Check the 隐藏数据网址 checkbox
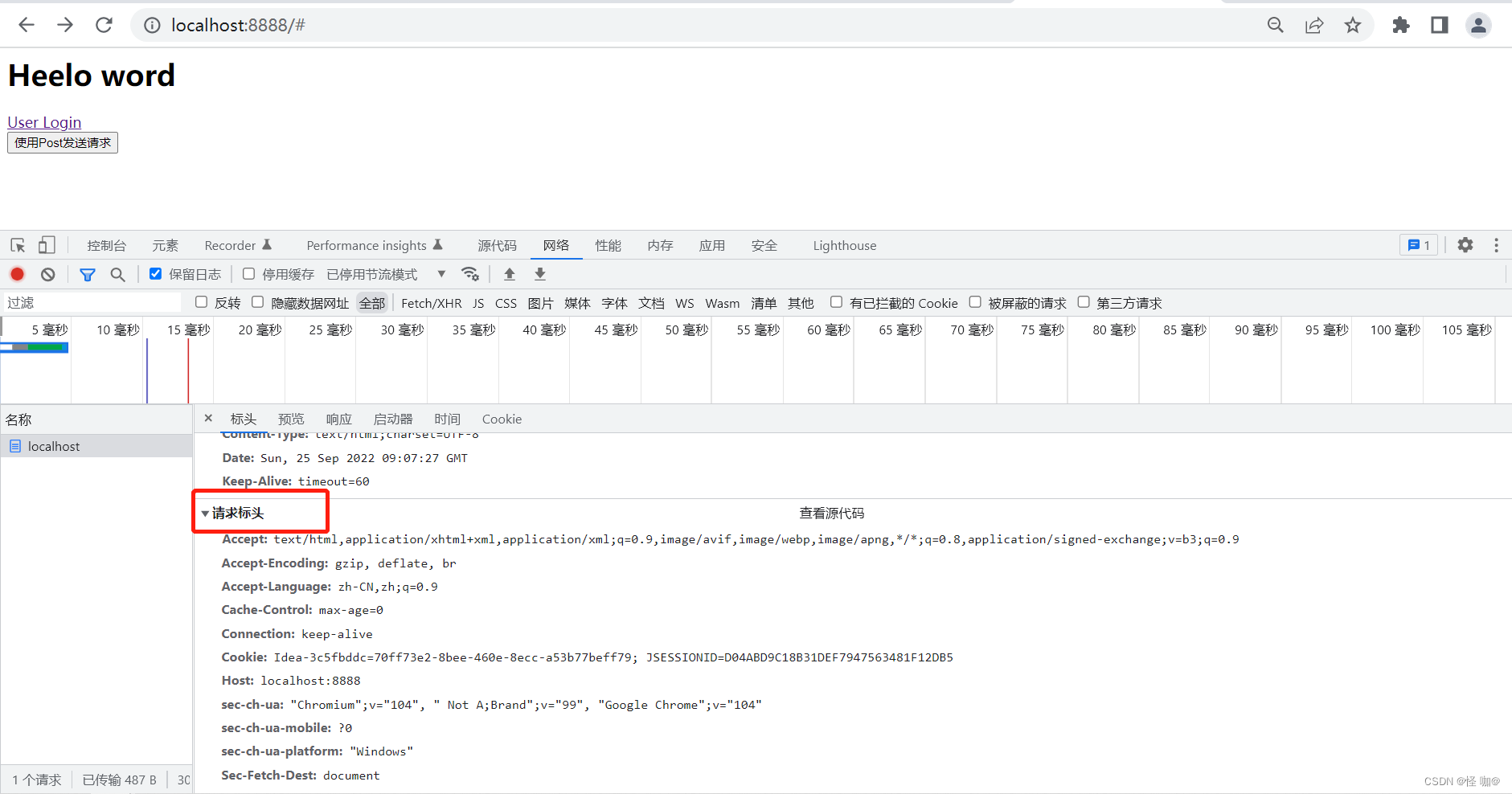 (258, 302)
